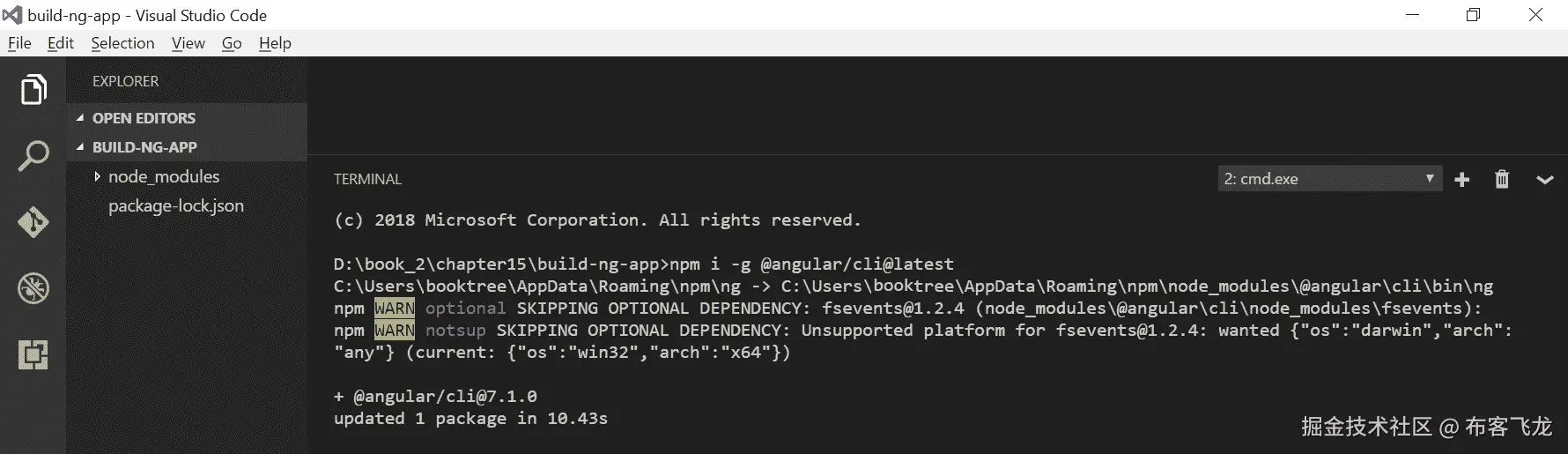This screenshot has height=454, width=1568.
Task: Open the View menu
Action: tap(188, 43)
